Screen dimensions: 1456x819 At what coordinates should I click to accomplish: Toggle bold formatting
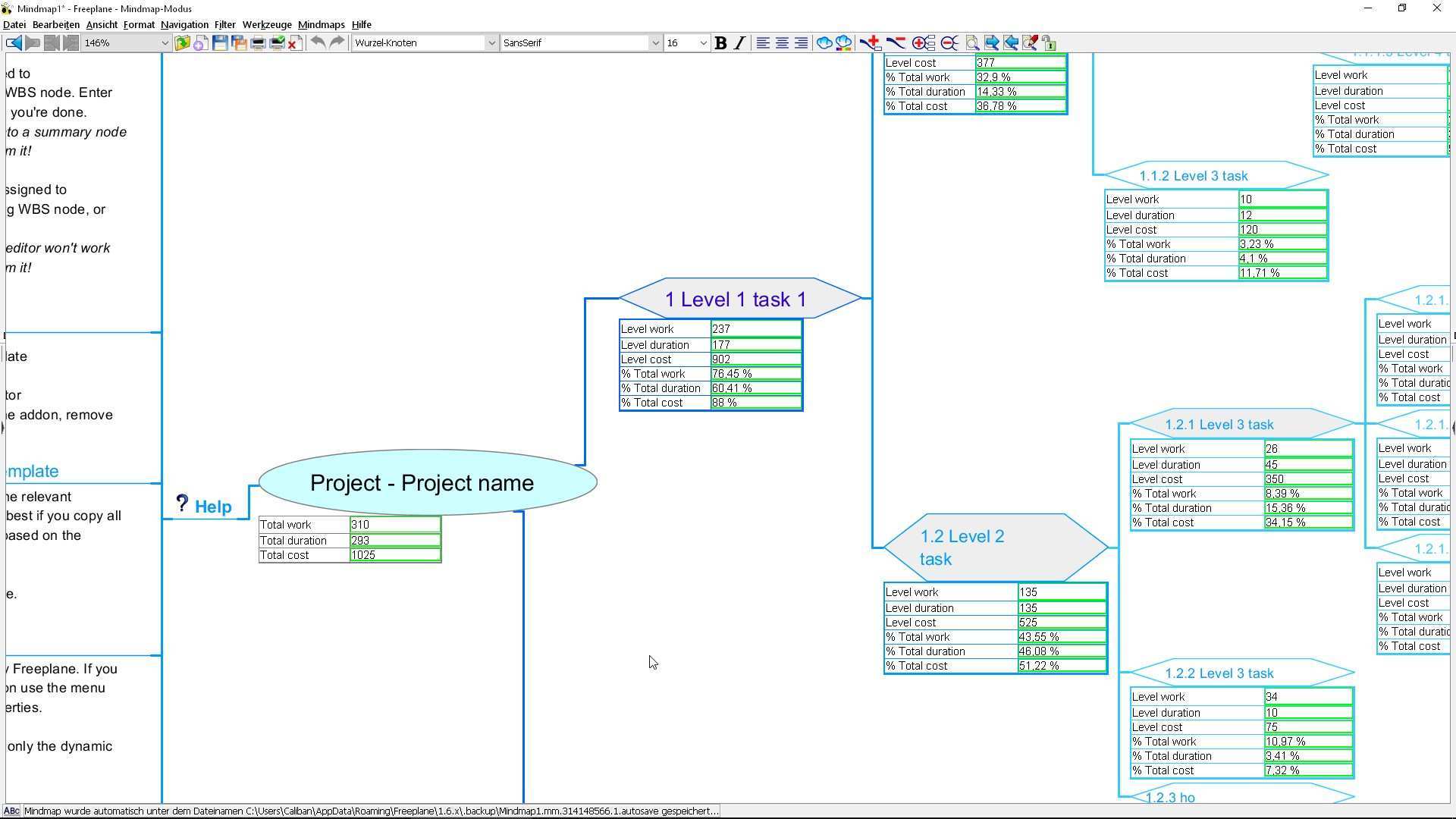coord(720,43)
